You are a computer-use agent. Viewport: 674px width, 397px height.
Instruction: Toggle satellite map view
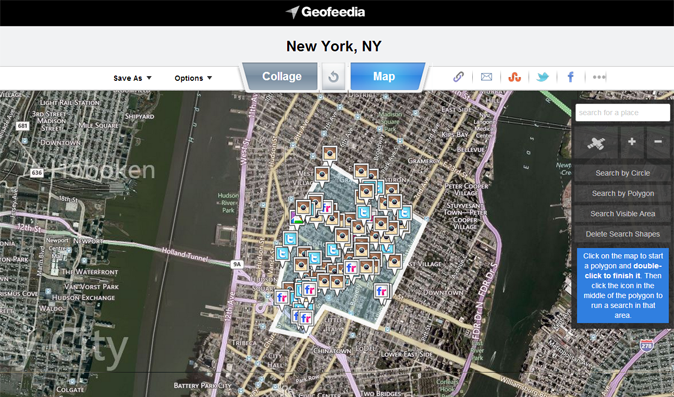point(596,143)
